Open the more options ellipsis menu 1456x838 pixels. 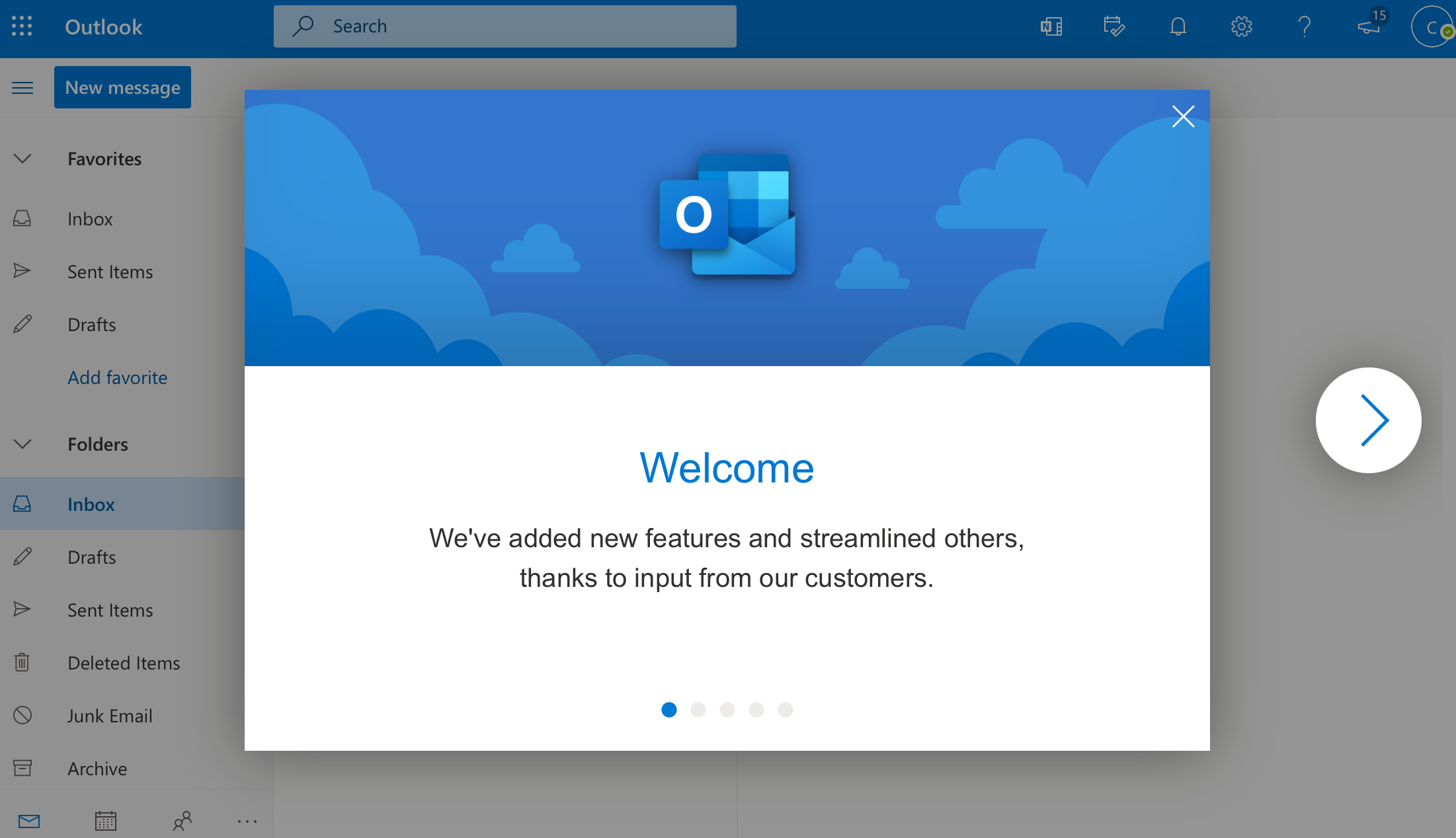pos(247,821)
